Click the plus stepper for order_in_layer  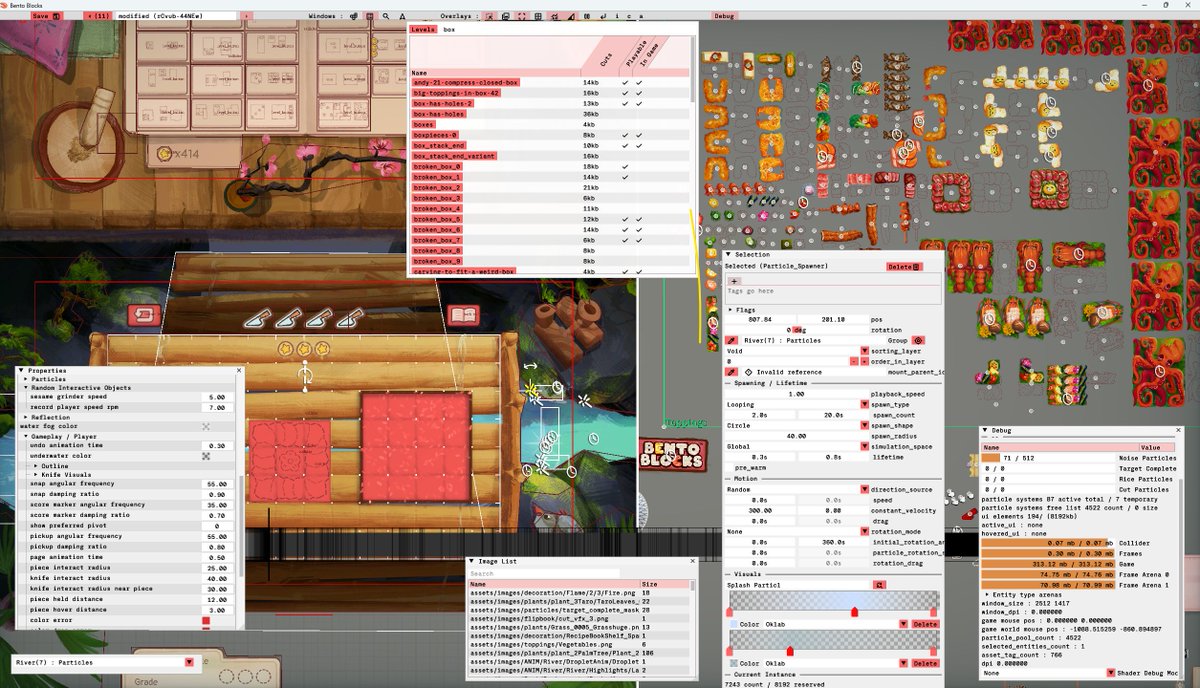tap(865, 361)
